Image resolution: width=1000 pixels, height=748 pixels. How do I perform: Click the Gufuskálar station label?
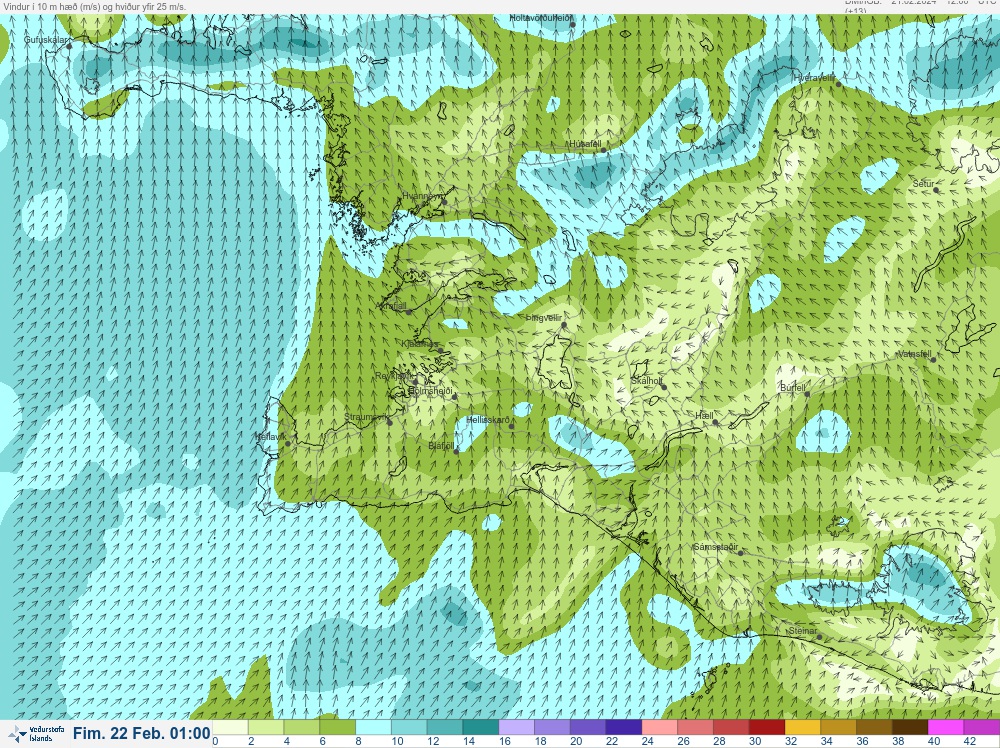point(45,40)
